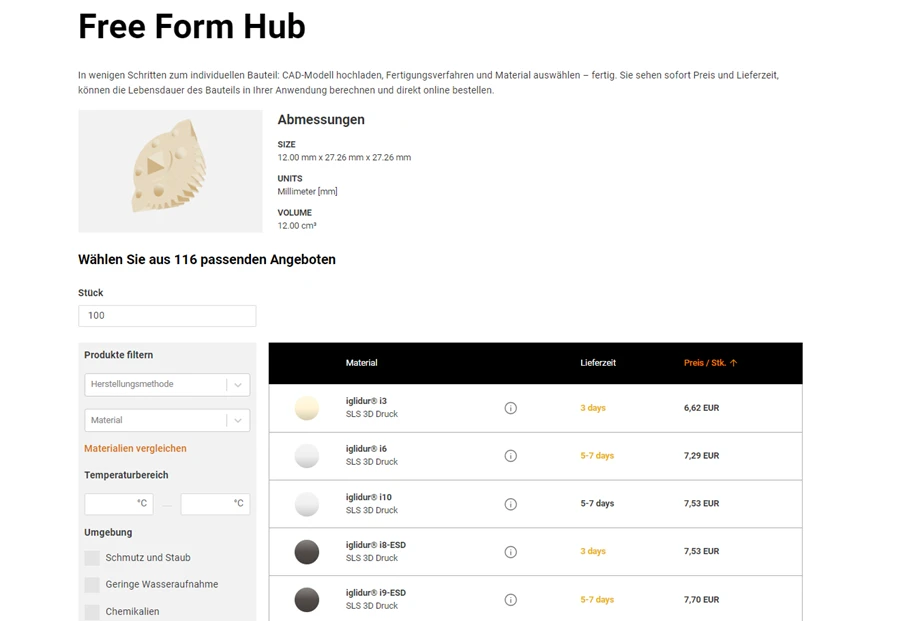Enable the Schmutz und Staub filter
907x621 pixels.
click(x=91, y=557)
